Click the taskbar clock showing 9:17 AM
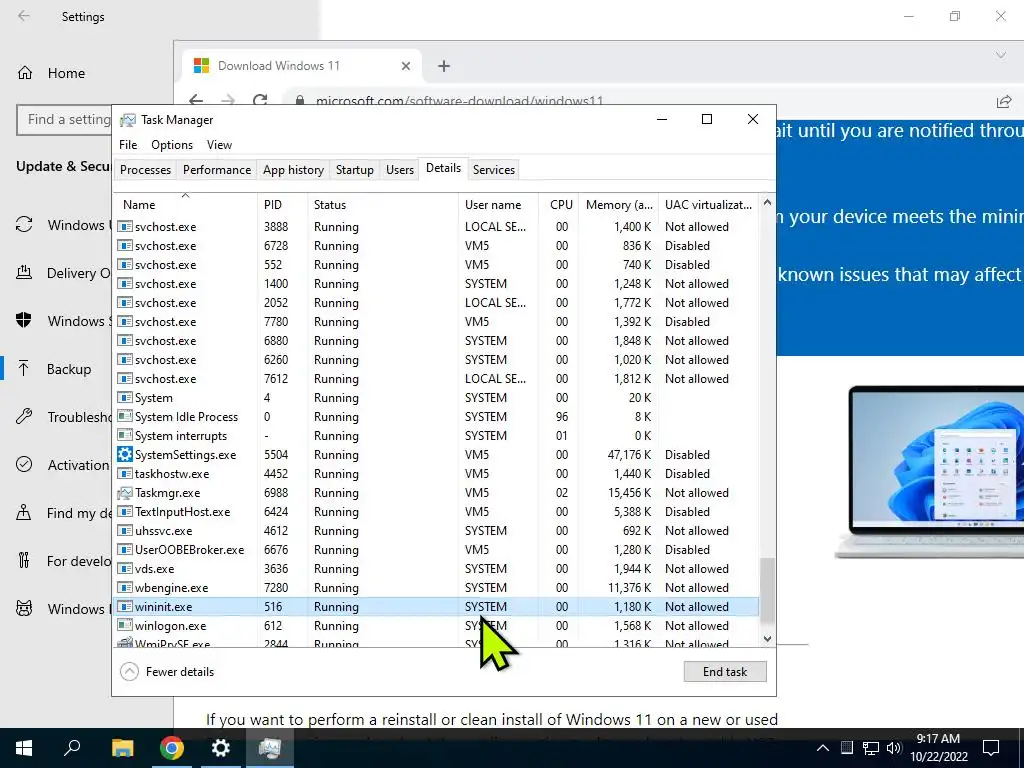The height and width of the screenshot is (768, 1024). [x=938, y=748]
